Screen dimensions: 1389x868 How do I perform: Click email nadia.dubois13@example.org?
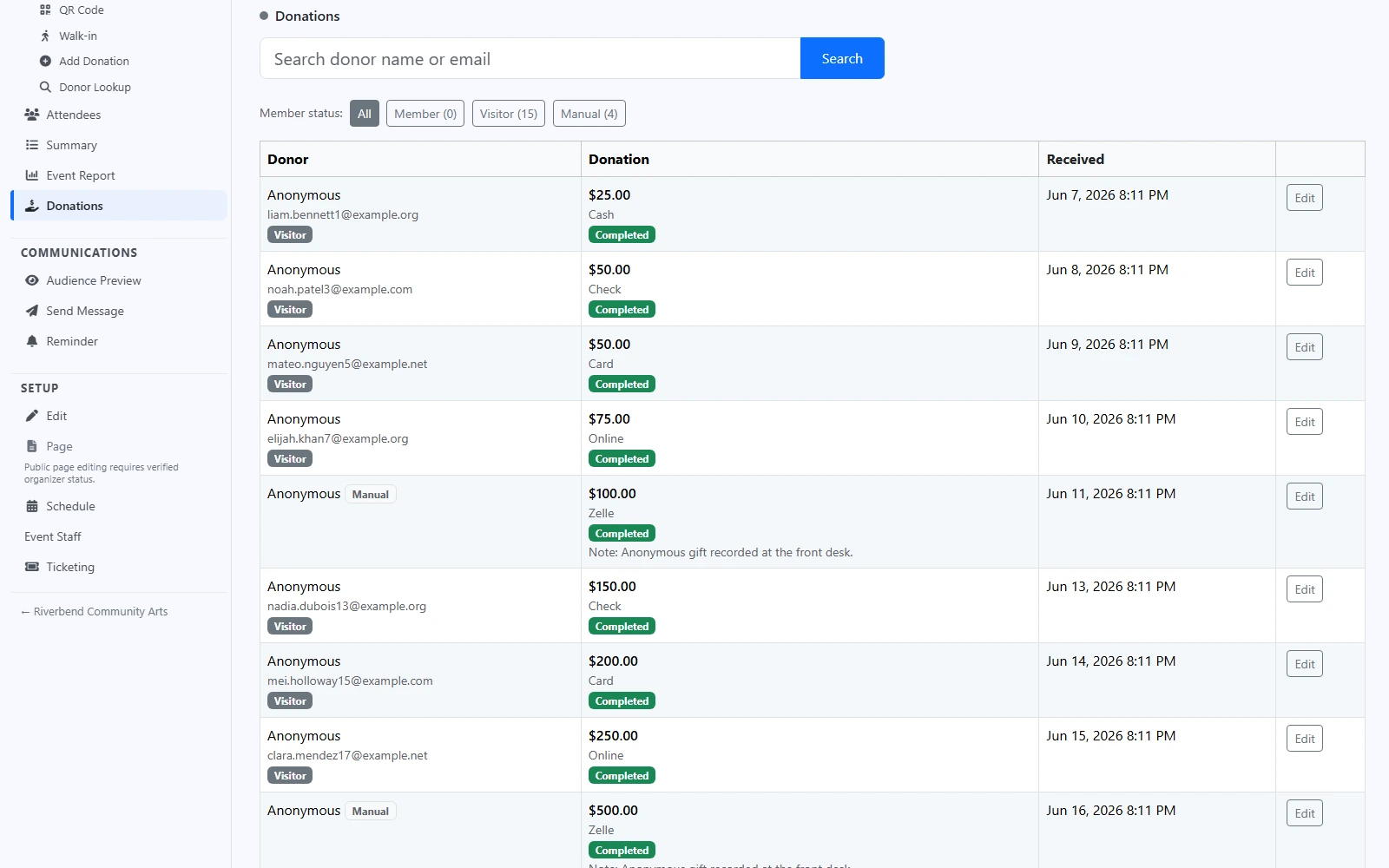346,606
